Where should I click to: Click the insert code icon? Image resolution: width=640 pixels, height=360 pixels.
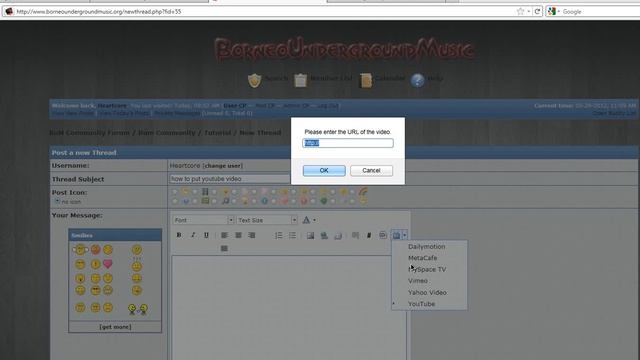point(369,235)
